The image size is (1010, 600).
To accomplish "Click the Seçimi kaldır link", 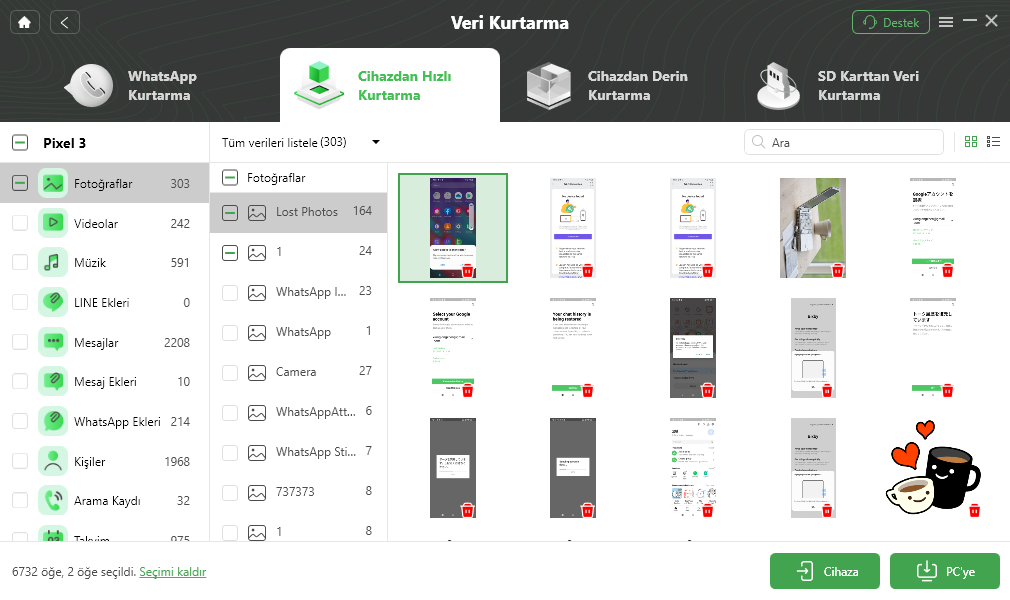I will point(173,572).
